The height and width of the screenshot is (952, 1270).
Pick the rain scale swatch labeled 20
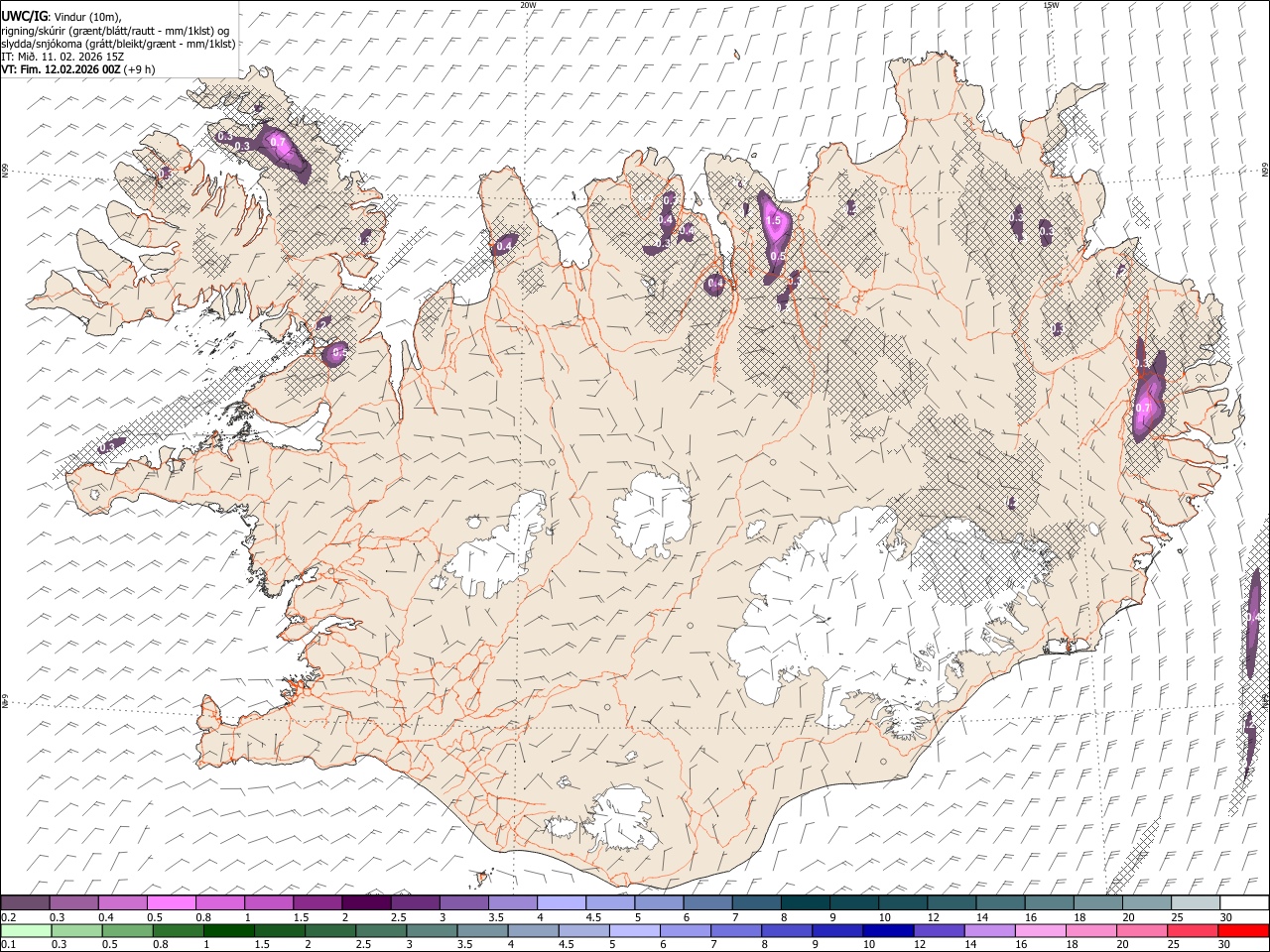click(x=1141, y=931)
